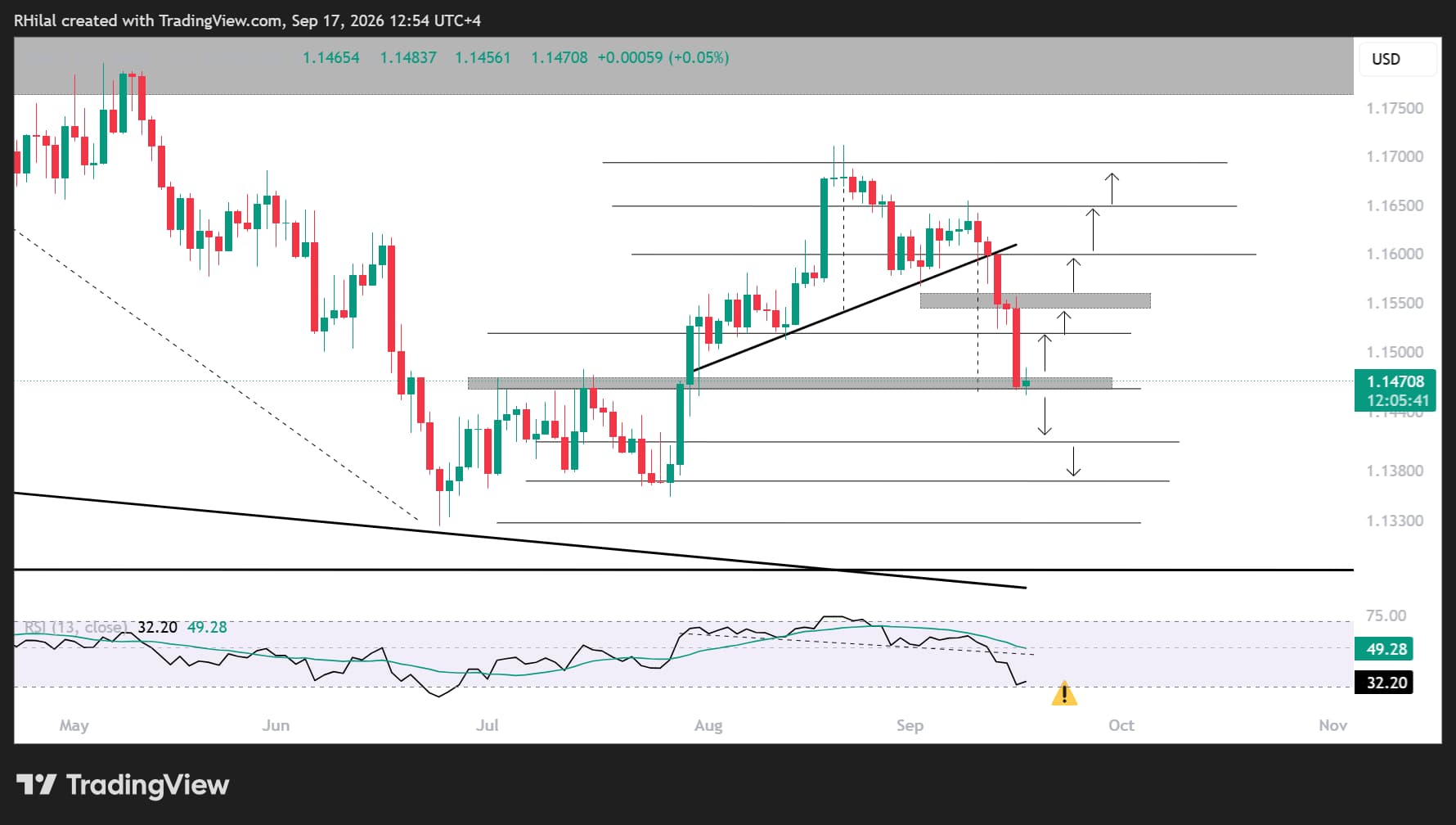Click the current price label 1.14708
The width and height of the screenshot is (1456, 825).
tap(1395, 381)
